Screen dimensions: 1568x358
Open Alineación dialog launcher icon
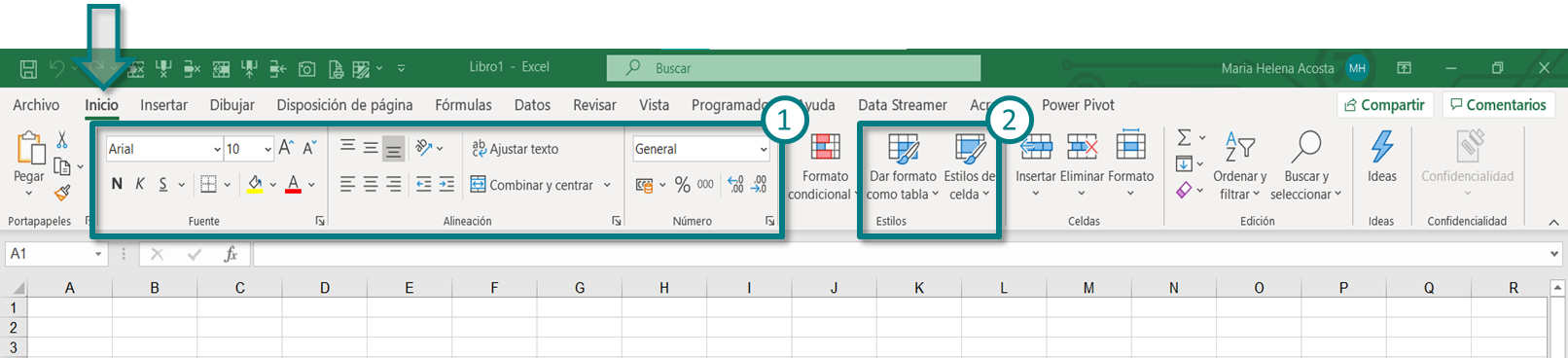click(x=616, y=222)
